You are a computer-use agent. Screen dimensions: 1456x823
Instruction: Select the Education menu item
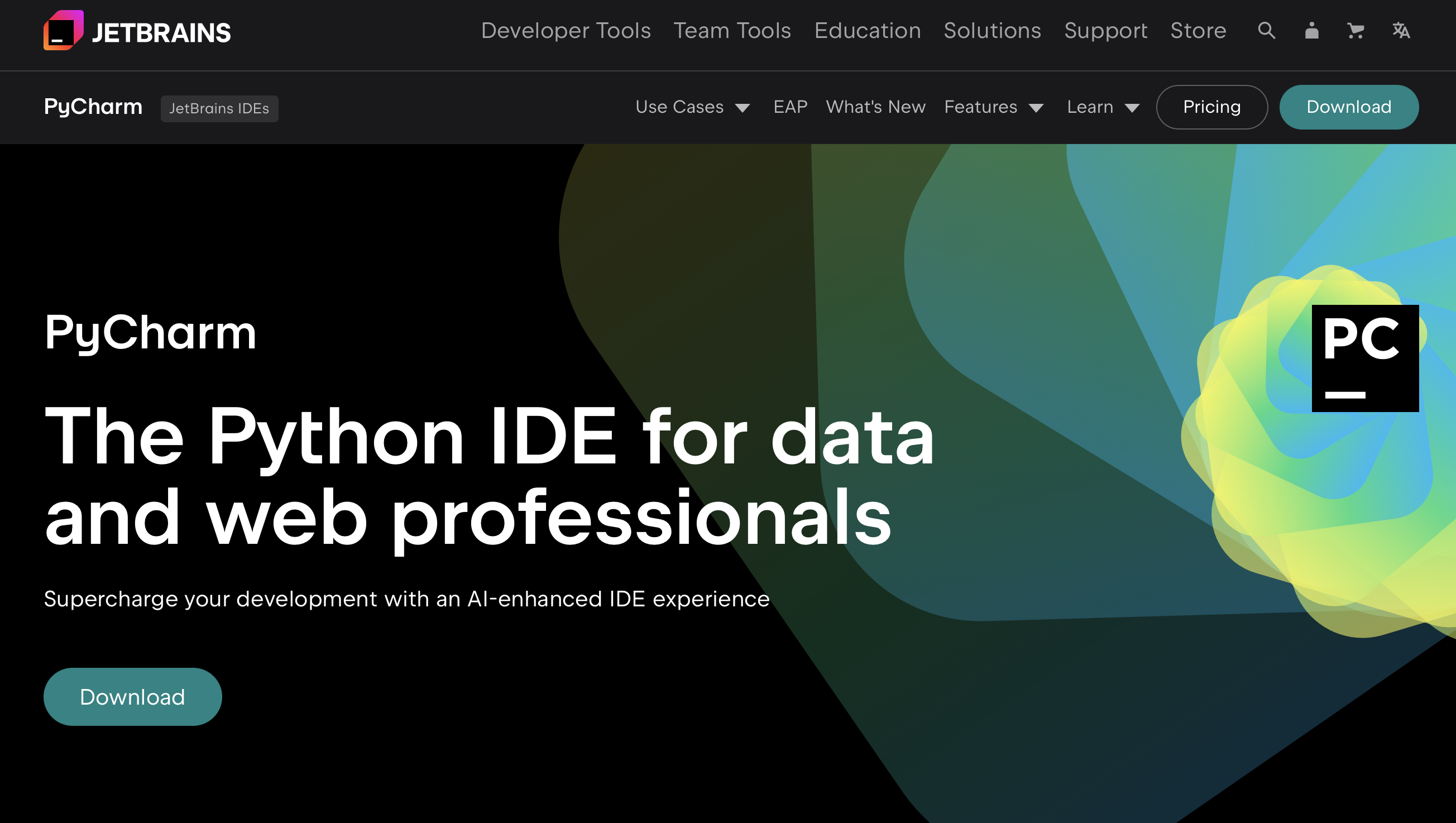[x=867, y=31]
